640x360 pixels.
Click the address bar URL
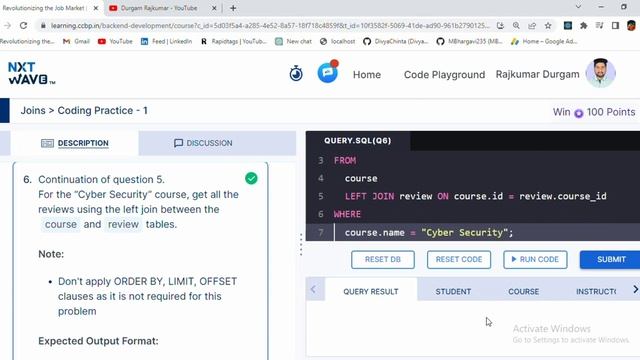269,25
